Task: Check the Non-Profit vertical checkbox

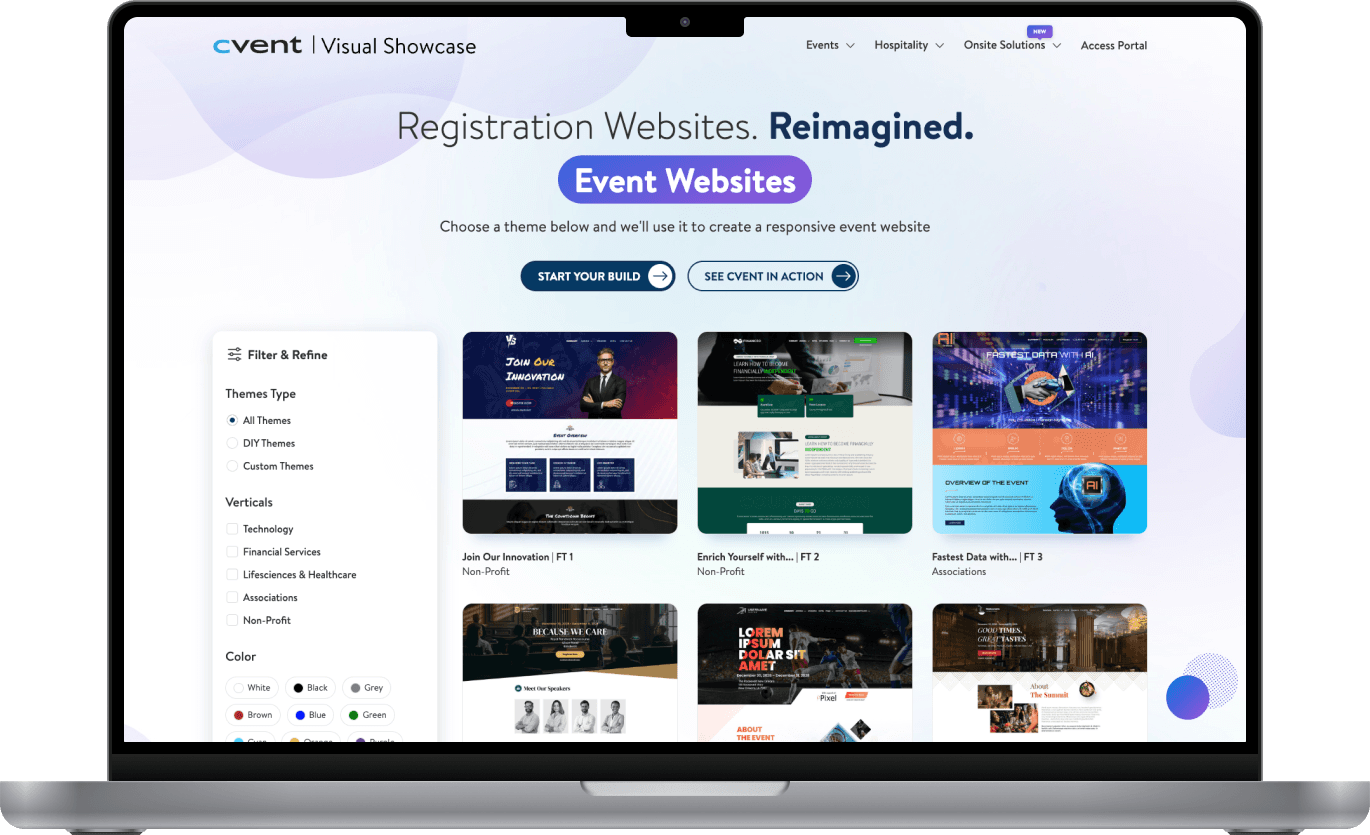Action: (x=232, y=621)
